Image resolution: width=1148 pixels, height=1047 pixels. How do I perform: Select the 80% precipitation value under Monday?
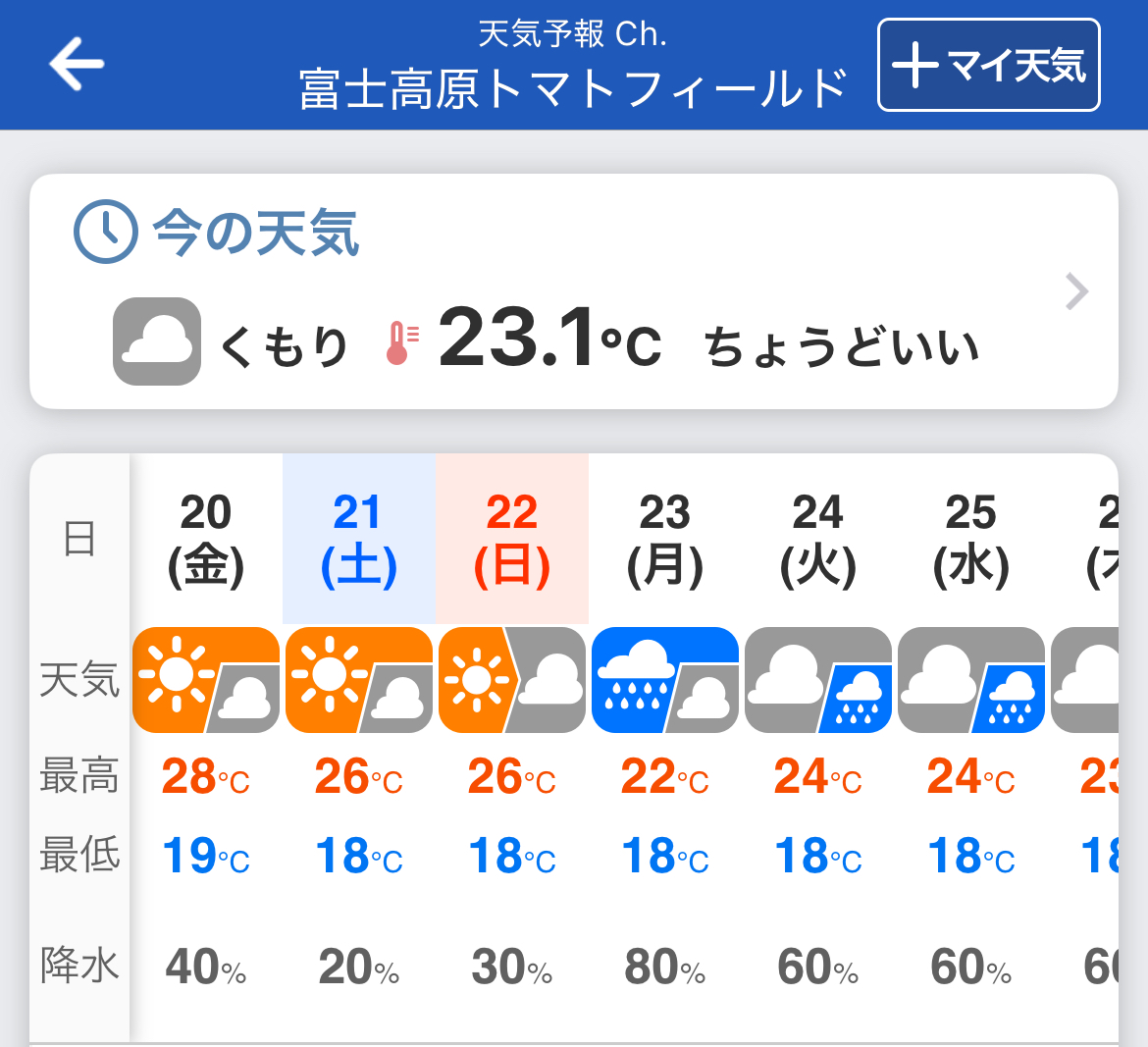[x=665, y=967]
